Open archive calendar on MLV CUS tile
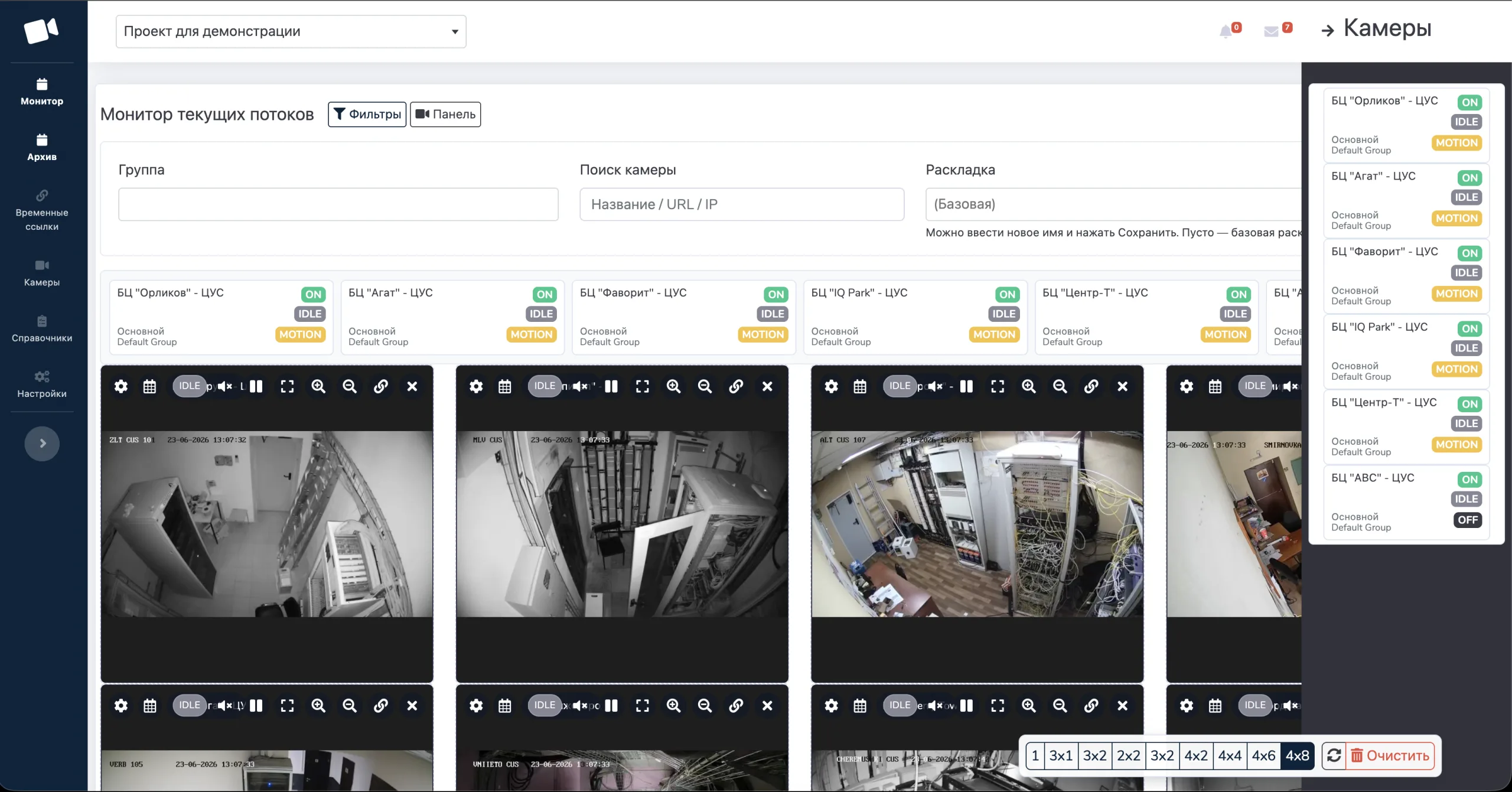Image resolution: width=1512 pixels, height=792 pixels. click(505, 386)
